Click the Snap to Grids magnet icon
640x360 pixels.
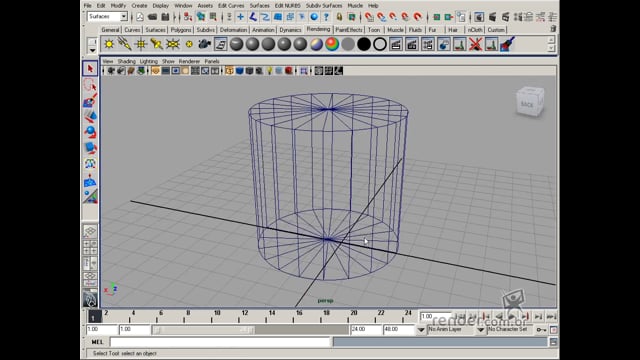[369, 17]
